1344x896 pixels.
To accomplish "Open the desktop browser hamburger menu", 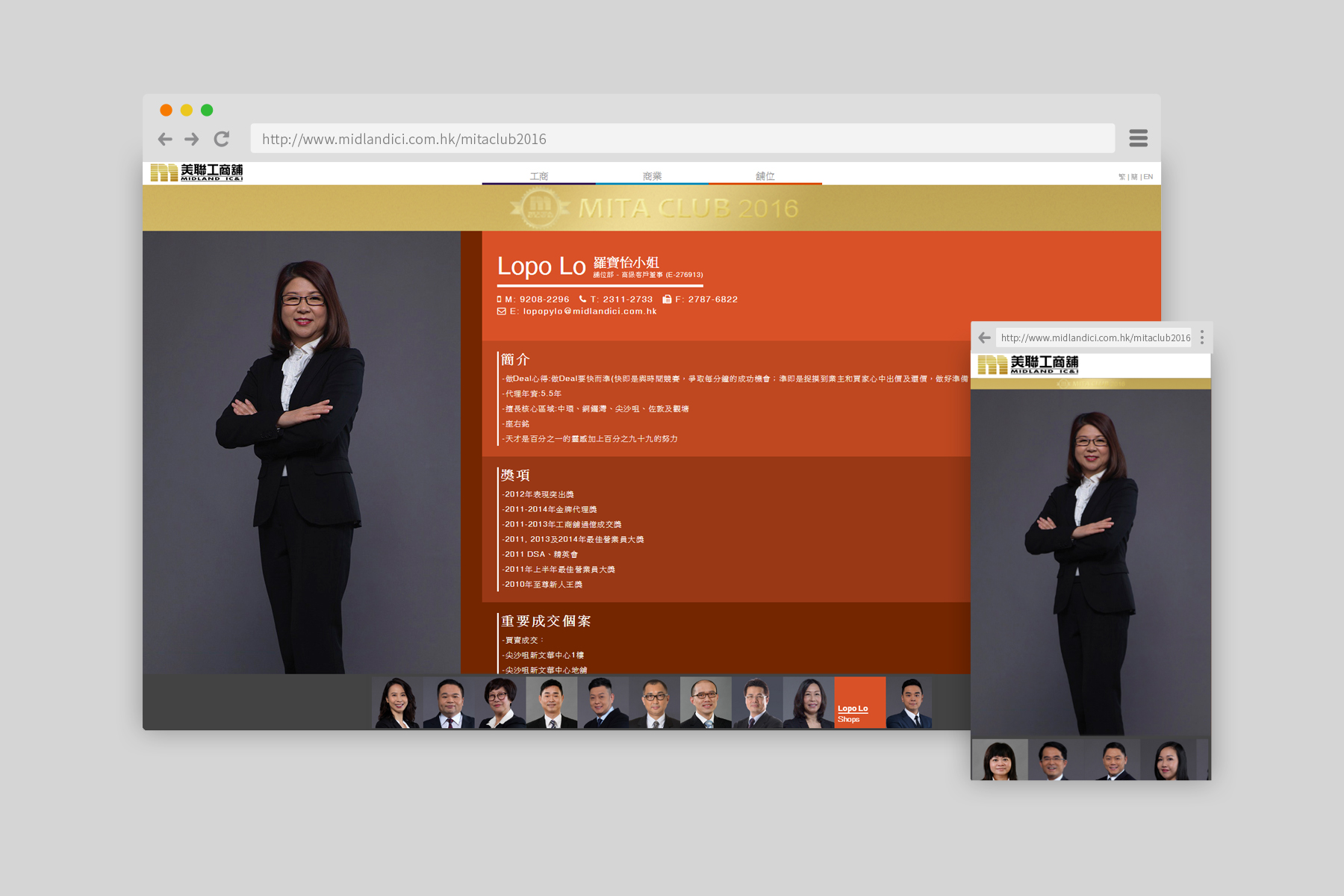I will tap(1139, 138).
